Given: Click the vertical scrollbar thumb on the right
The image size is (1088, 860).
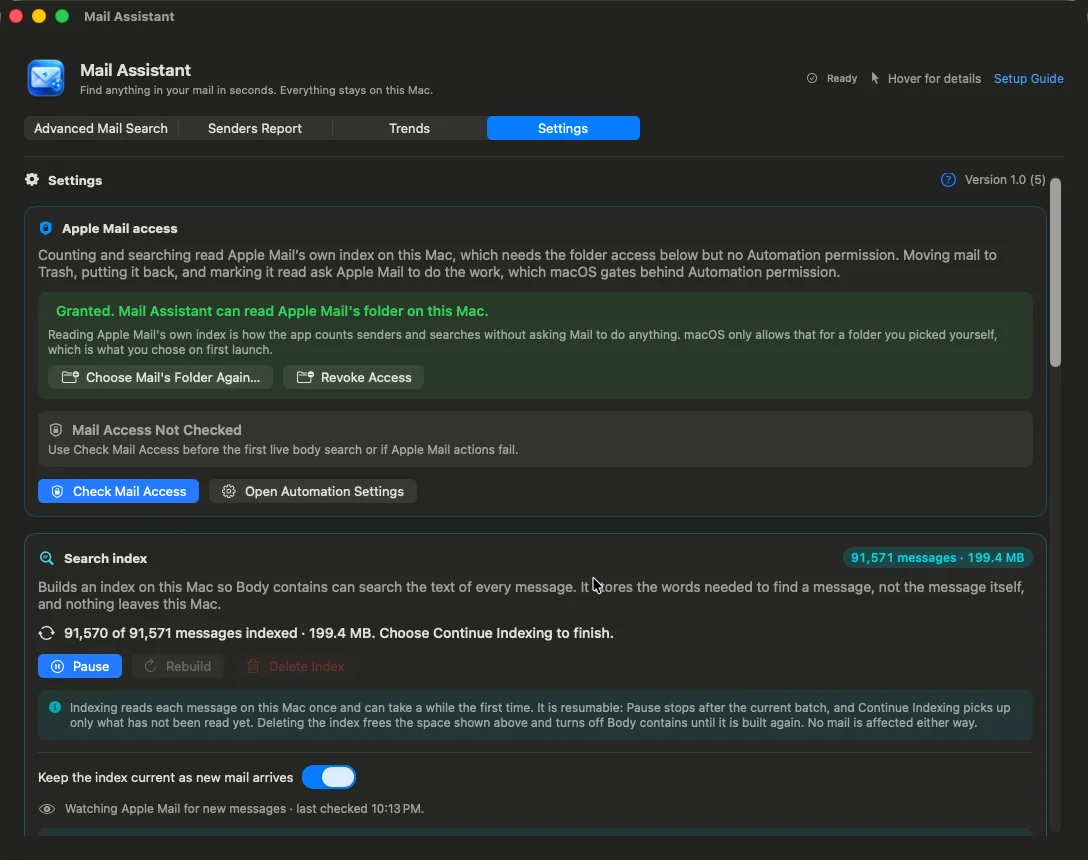Looking at the screenshot, I should click(x=1055, y=272).
